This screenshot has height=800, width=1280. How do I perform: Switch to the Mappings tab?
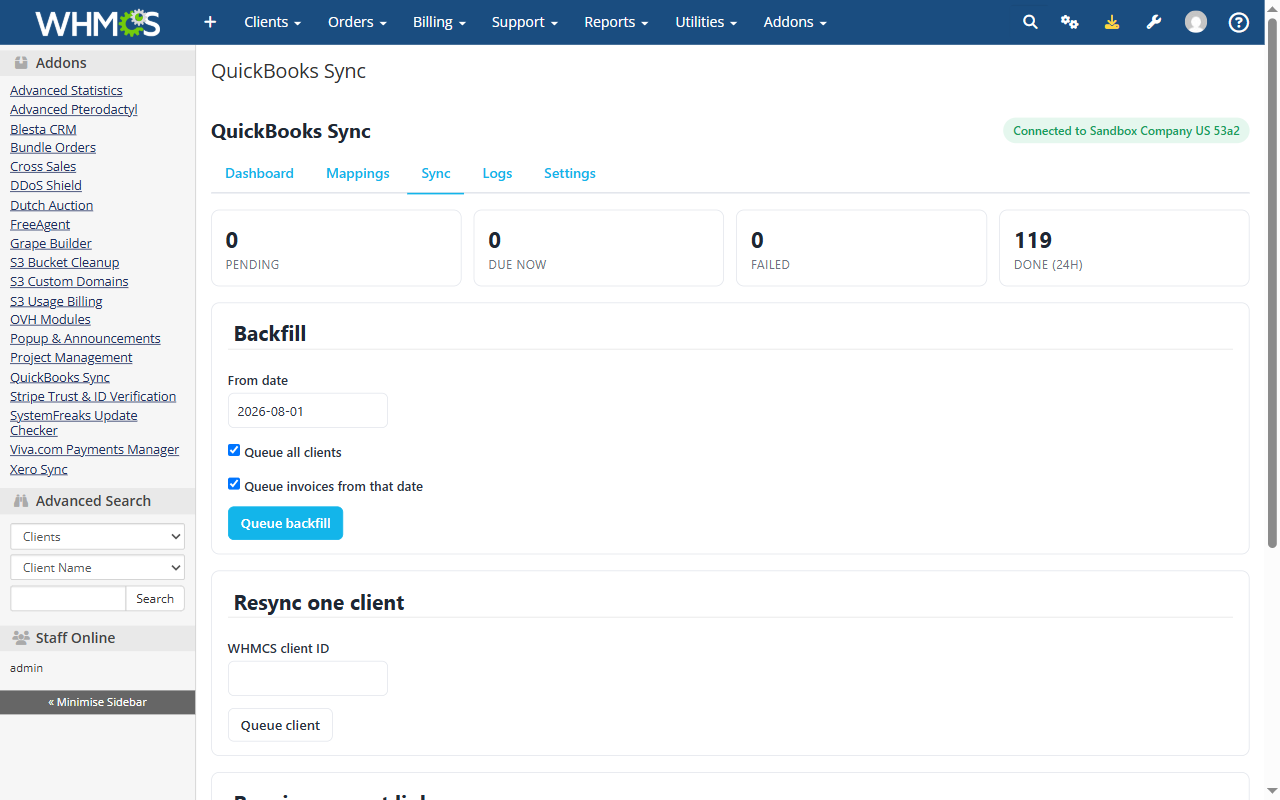358,173
